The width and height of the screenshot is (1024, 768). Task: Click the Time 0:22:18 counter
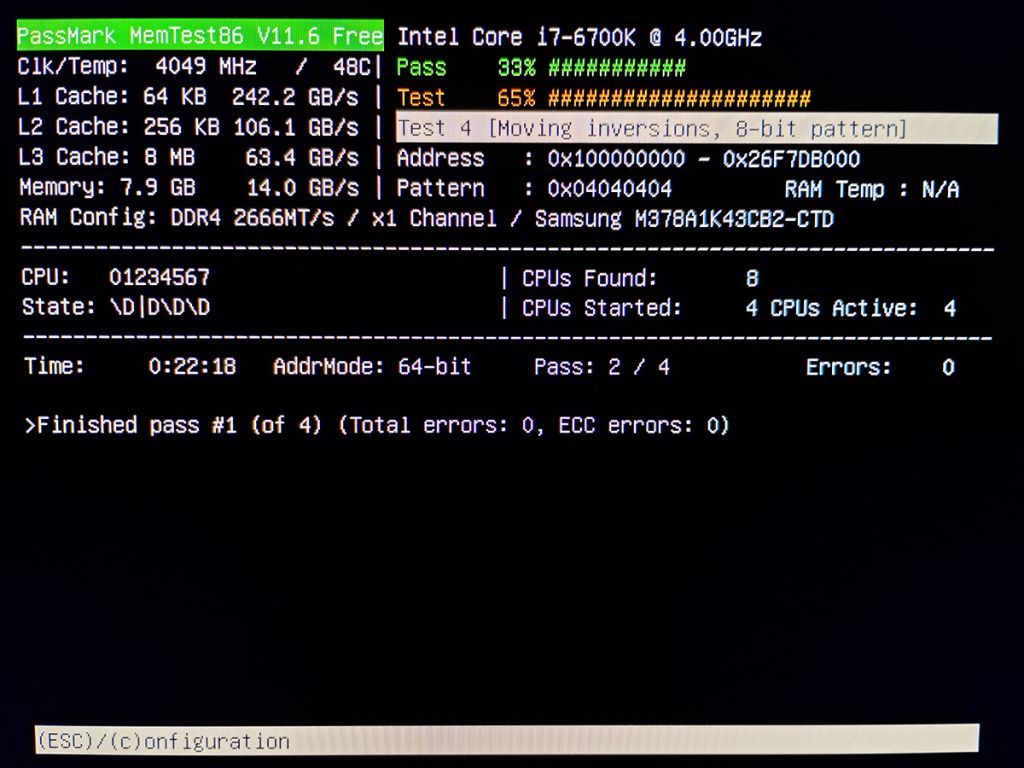(130, 366)
